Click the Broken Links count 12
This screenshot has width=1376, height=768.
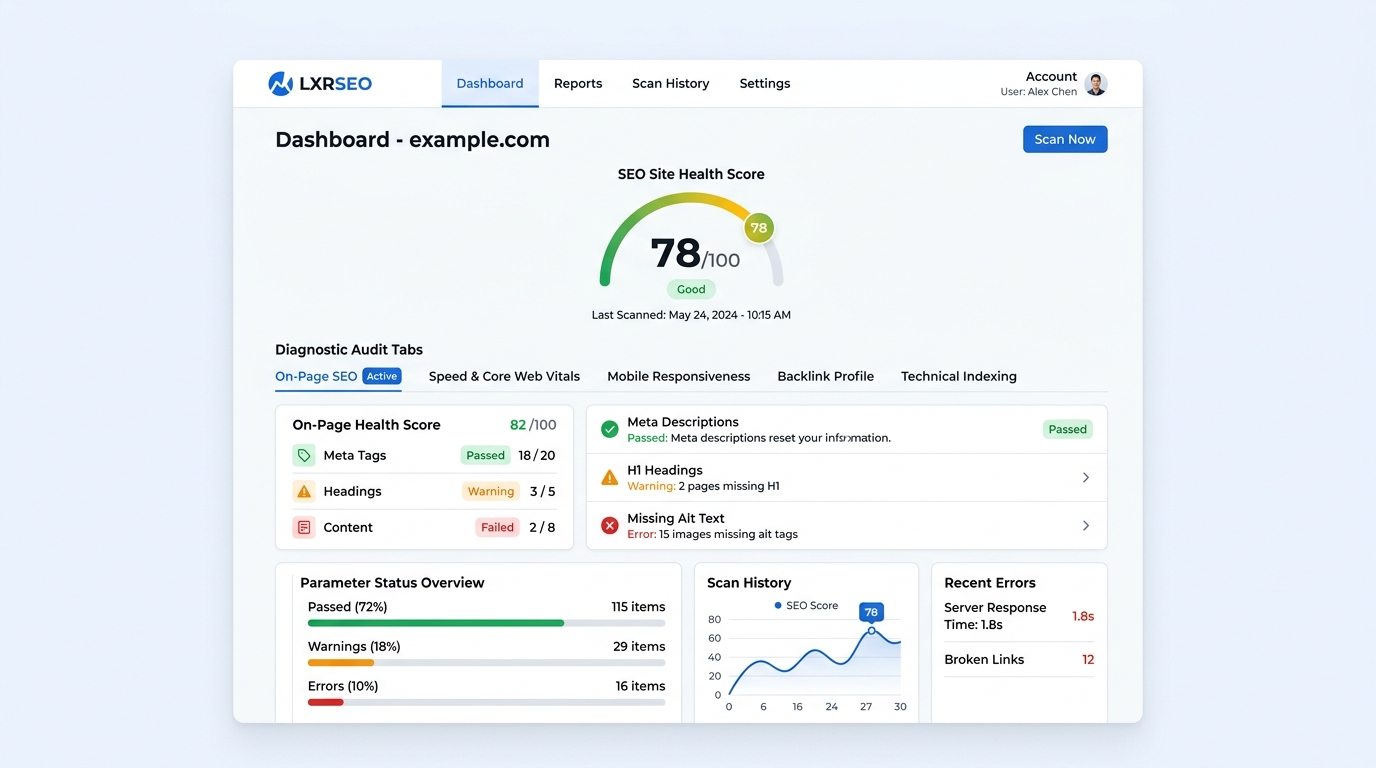click(x=1088, y=660)
